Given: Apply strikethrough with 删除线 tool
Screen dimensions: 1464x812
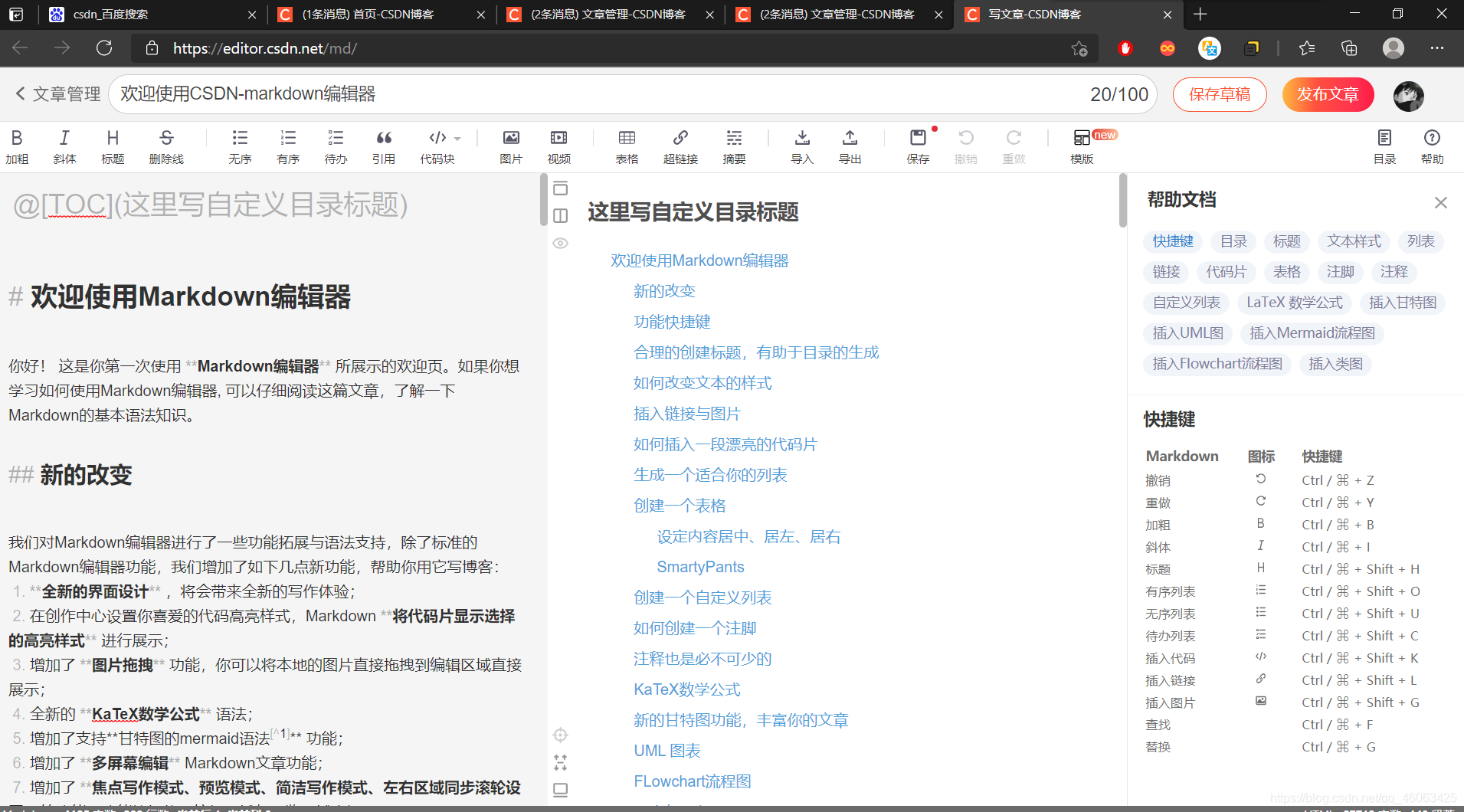Looking at the screenshot, I should coord(166,146).
